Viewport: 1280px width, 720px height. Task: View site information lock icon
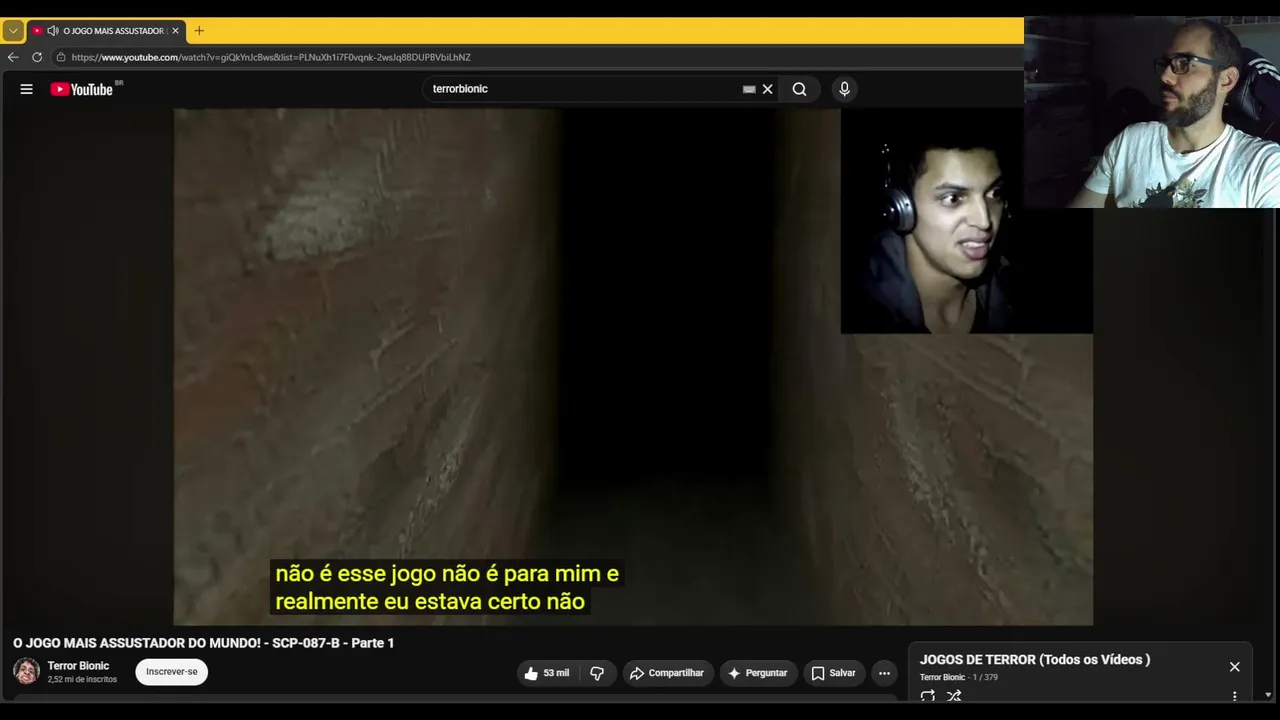coord(61,57)
